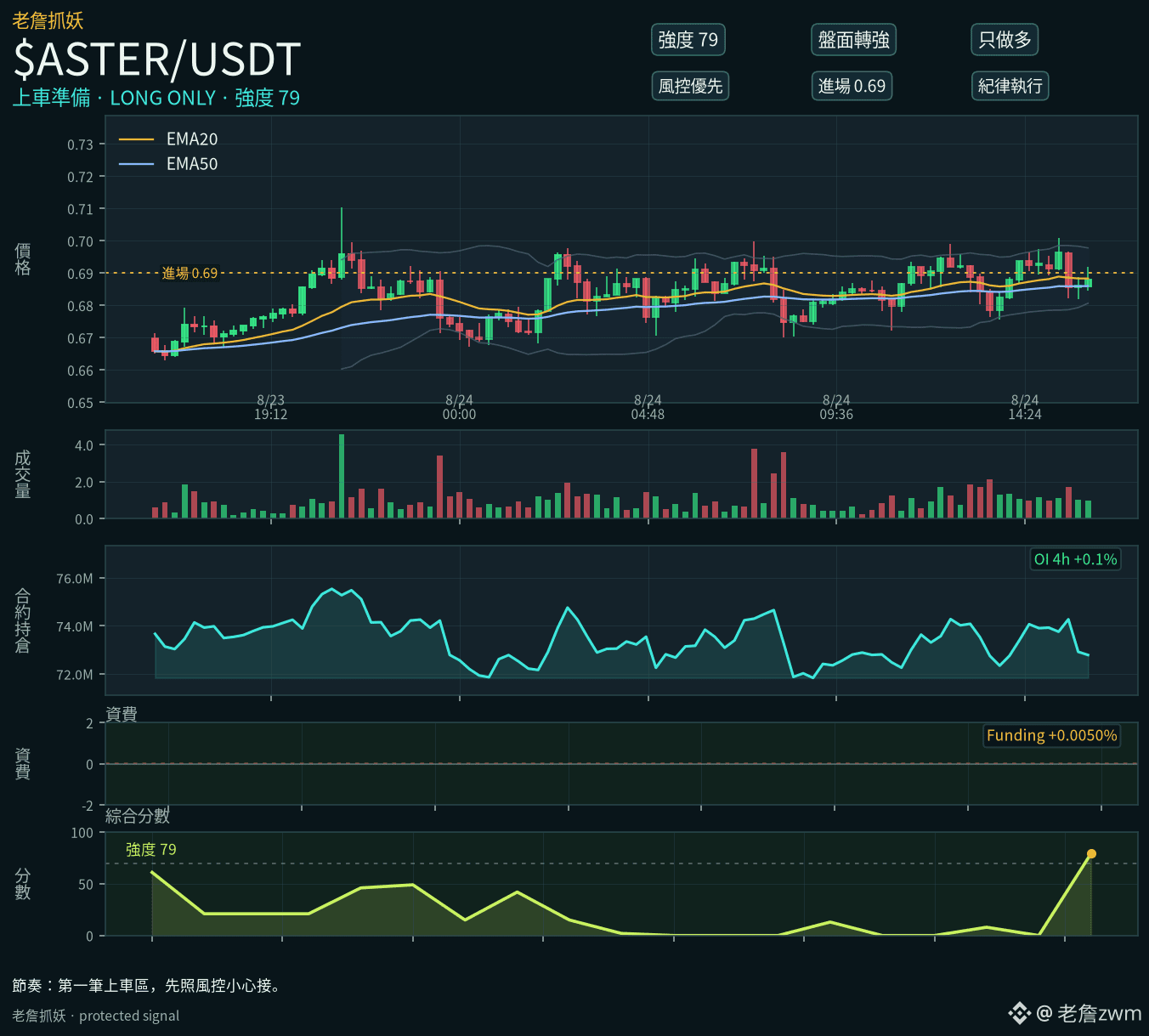Click the 4.0 volume axis tick
This screenshot has width=1149, height=1036.
pos(84,445)
